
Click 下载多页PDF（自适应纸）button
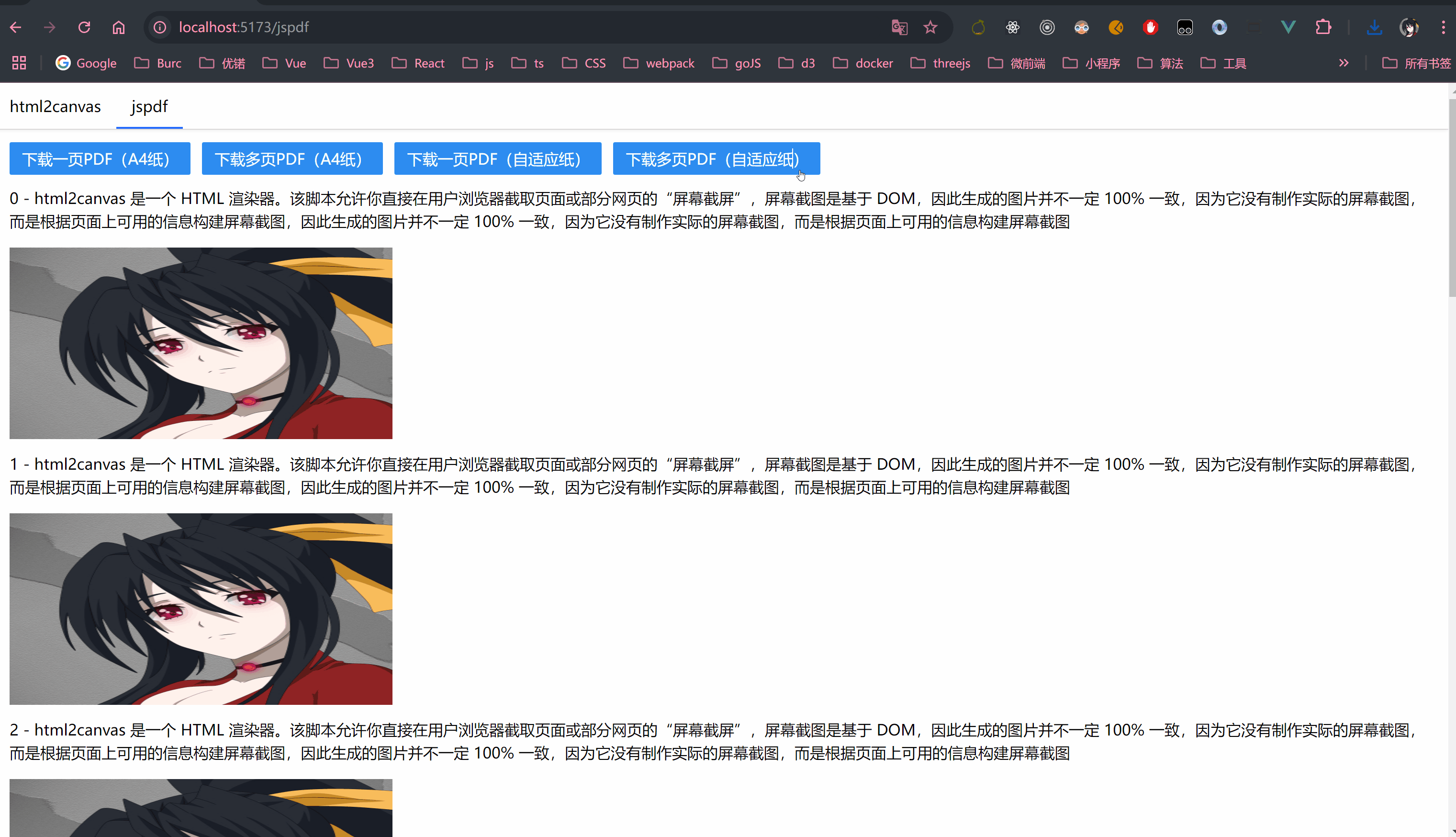point(716,158)
